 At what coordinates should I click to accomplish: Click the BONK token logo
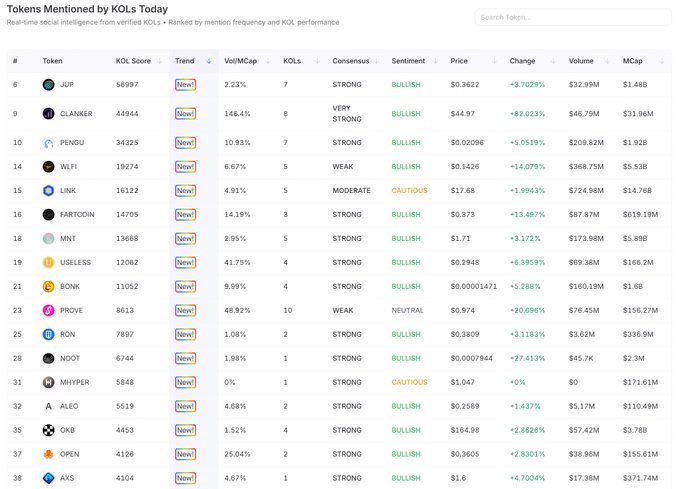point(48,286)
